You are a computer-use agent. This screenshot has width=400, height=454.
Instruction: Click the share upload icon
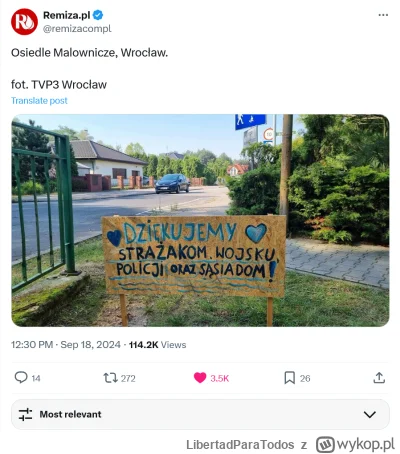tap(379, 378)
